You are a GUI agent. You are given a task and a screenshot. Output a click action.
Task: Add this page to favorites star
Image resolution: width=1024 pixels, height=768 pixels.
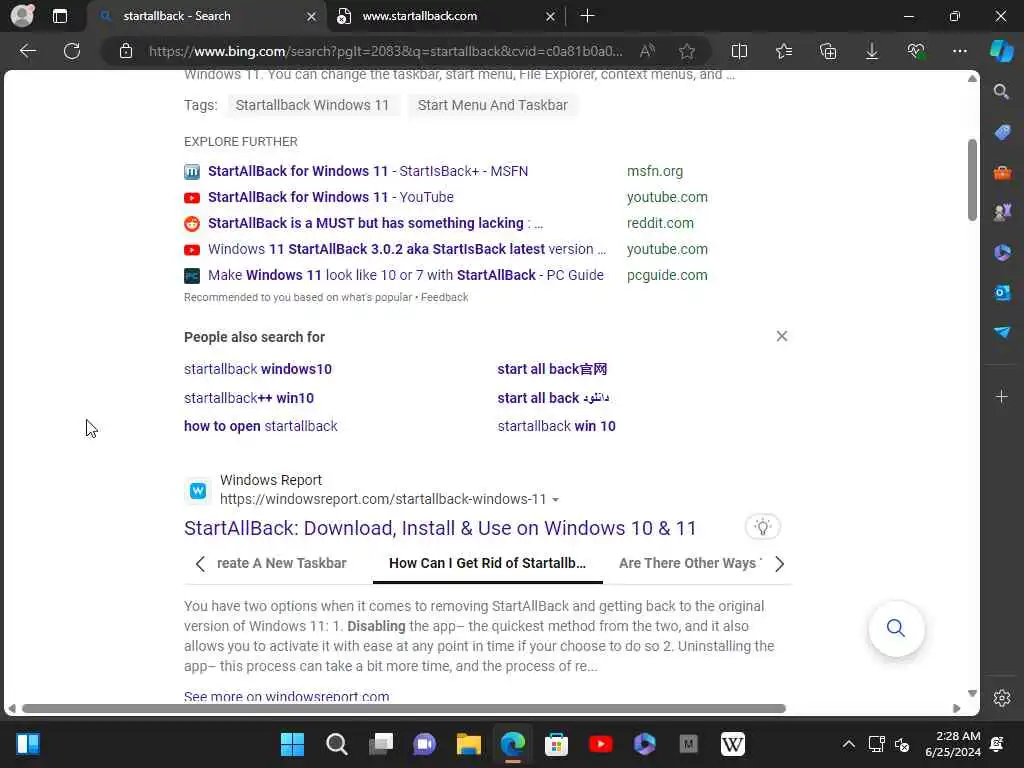686,51
